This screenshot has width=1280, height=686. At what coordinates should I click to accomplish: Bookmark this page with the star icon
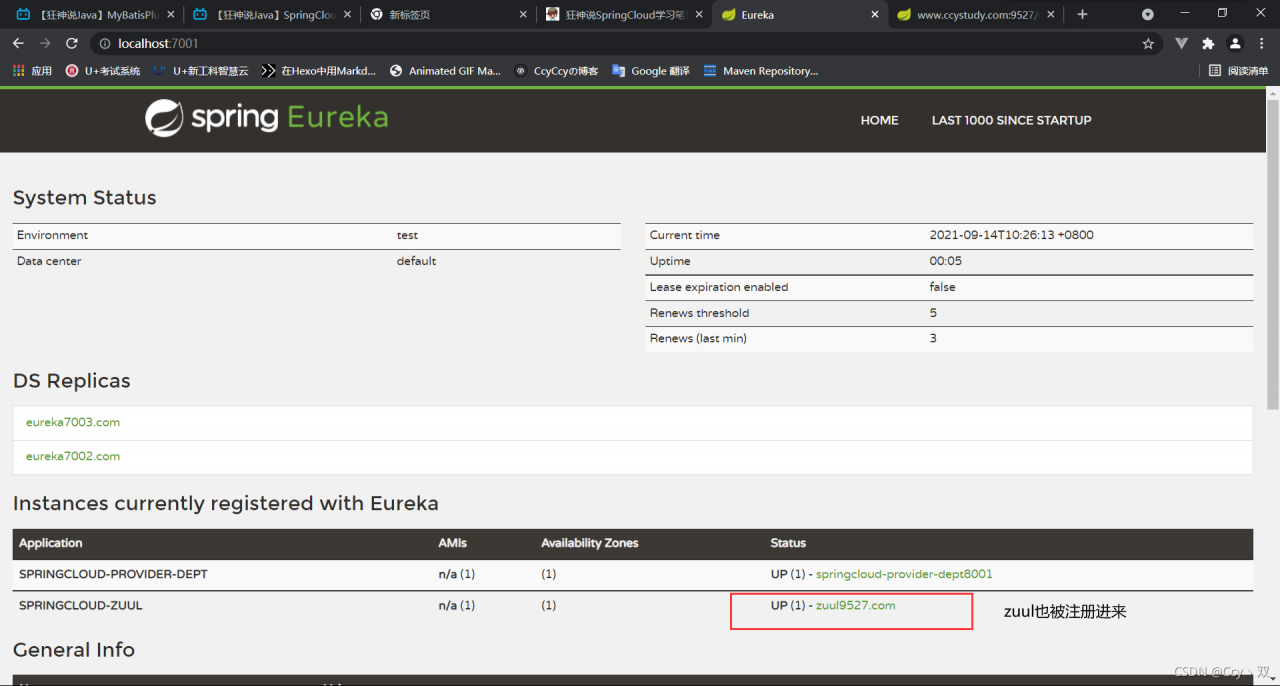pos(1148,44)
